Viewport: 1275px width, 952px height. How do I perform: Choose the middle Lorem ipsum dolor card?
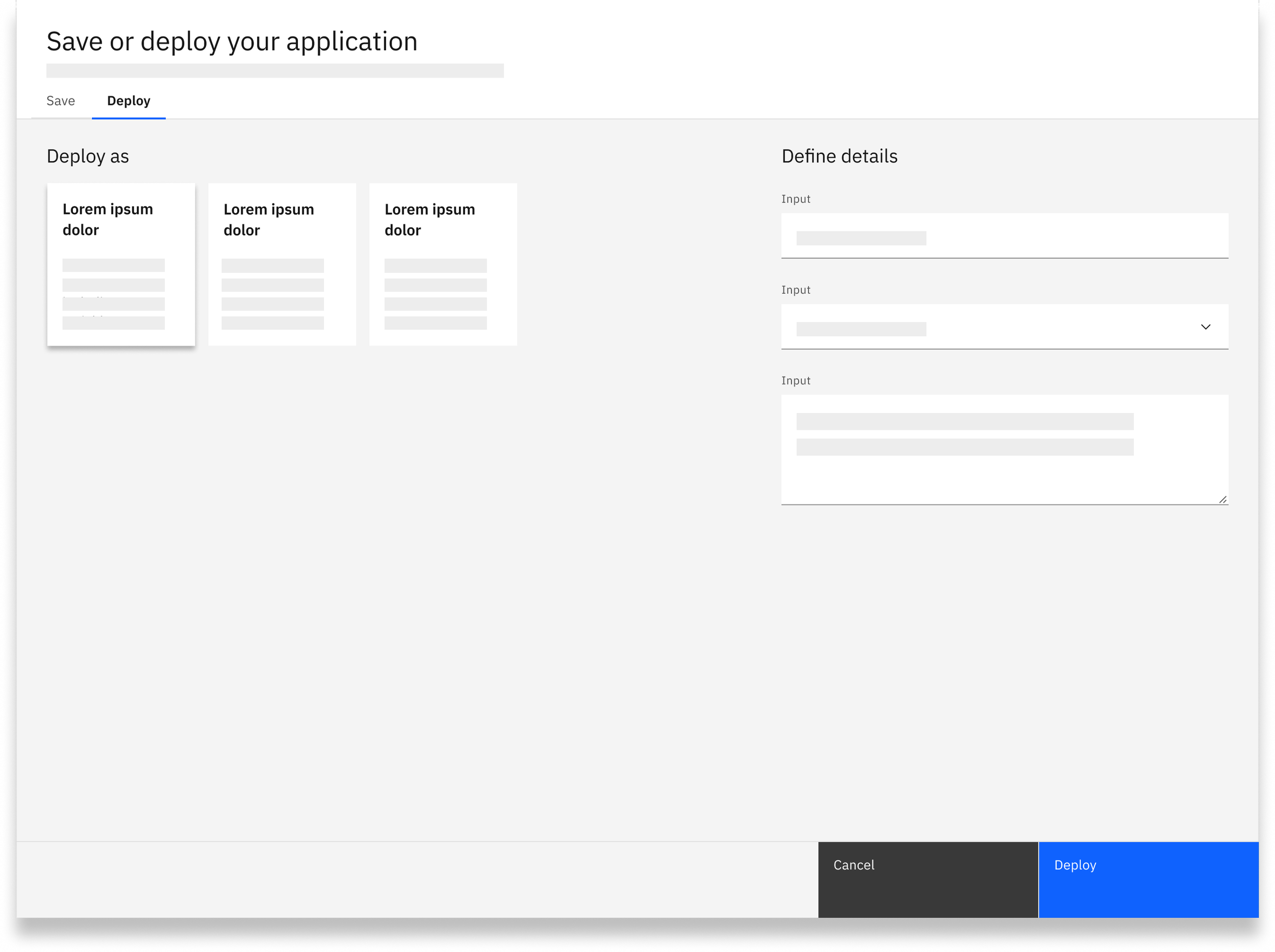282,265
